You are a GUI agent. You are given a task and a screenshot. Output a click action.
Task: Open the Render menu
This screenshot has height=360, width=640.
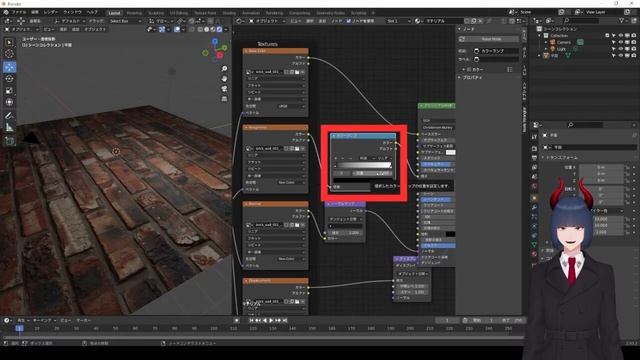click(x=51, y=12)
